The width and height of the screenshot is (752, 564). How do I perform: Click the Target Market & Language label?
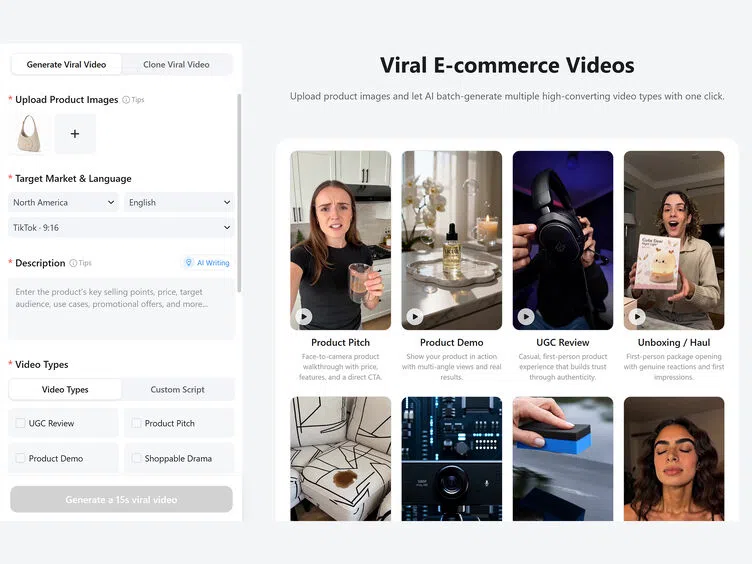point(73,178)
